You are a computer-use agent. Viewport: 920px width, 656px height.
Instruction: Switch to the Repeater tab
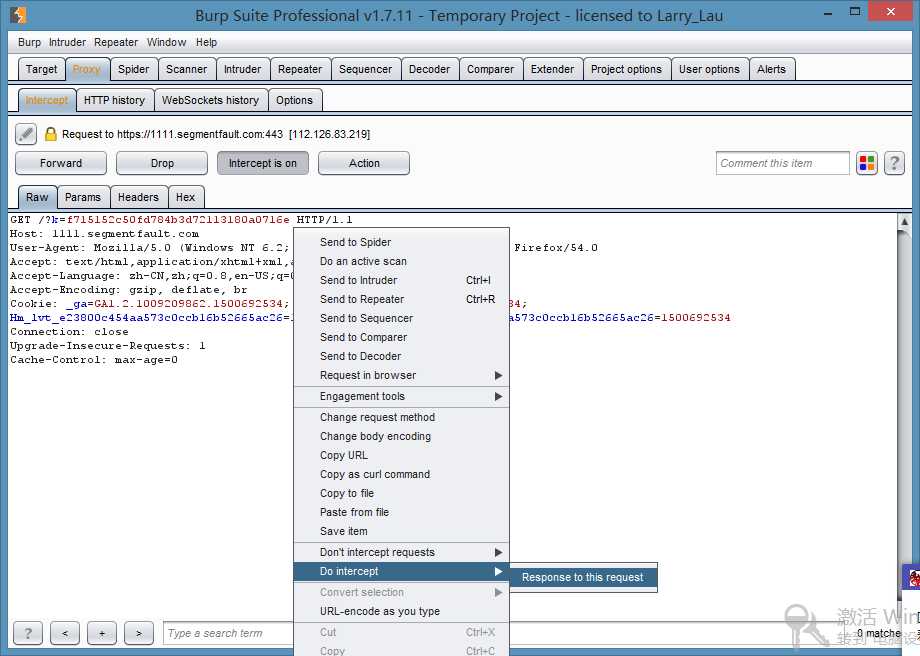300,69
